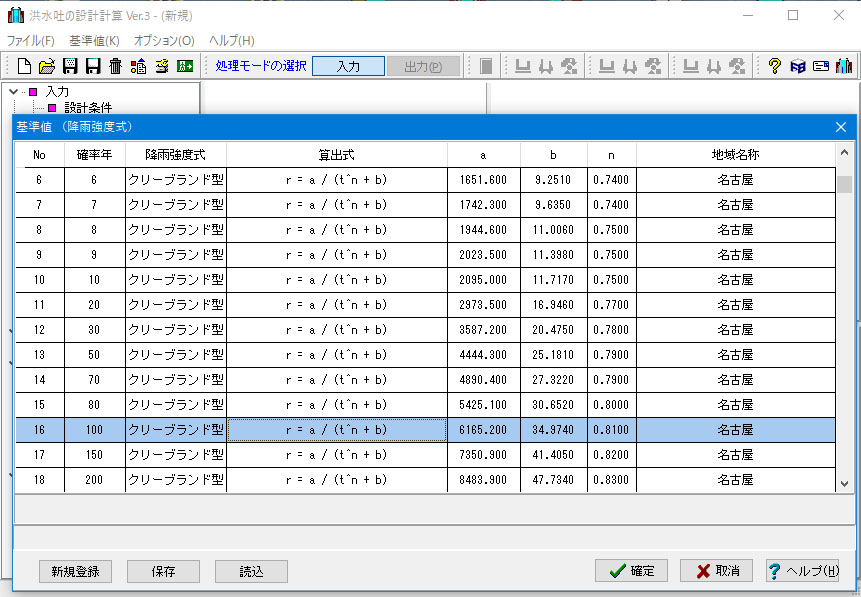
Task: Click the stamp-like toolbar icon beside exit
Action: (x=162, y=66)
